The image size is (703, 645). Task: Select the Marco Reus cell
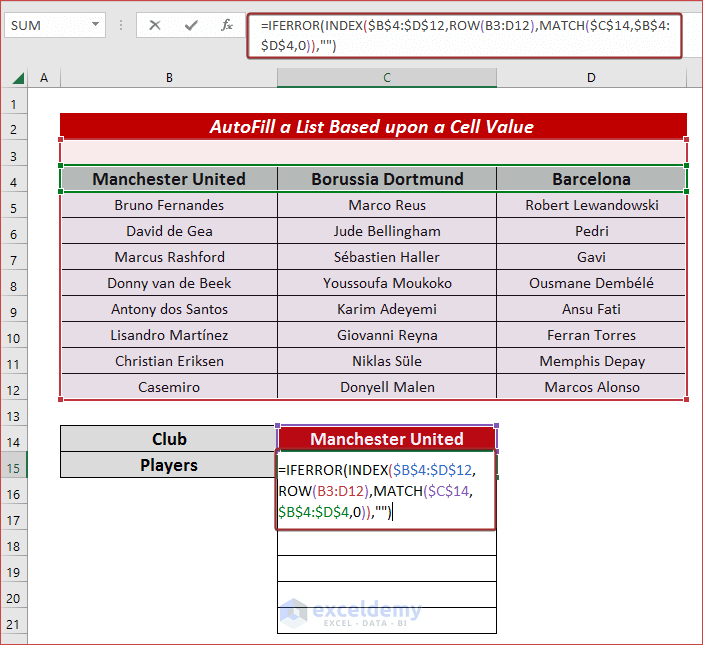tap(387, 205)
